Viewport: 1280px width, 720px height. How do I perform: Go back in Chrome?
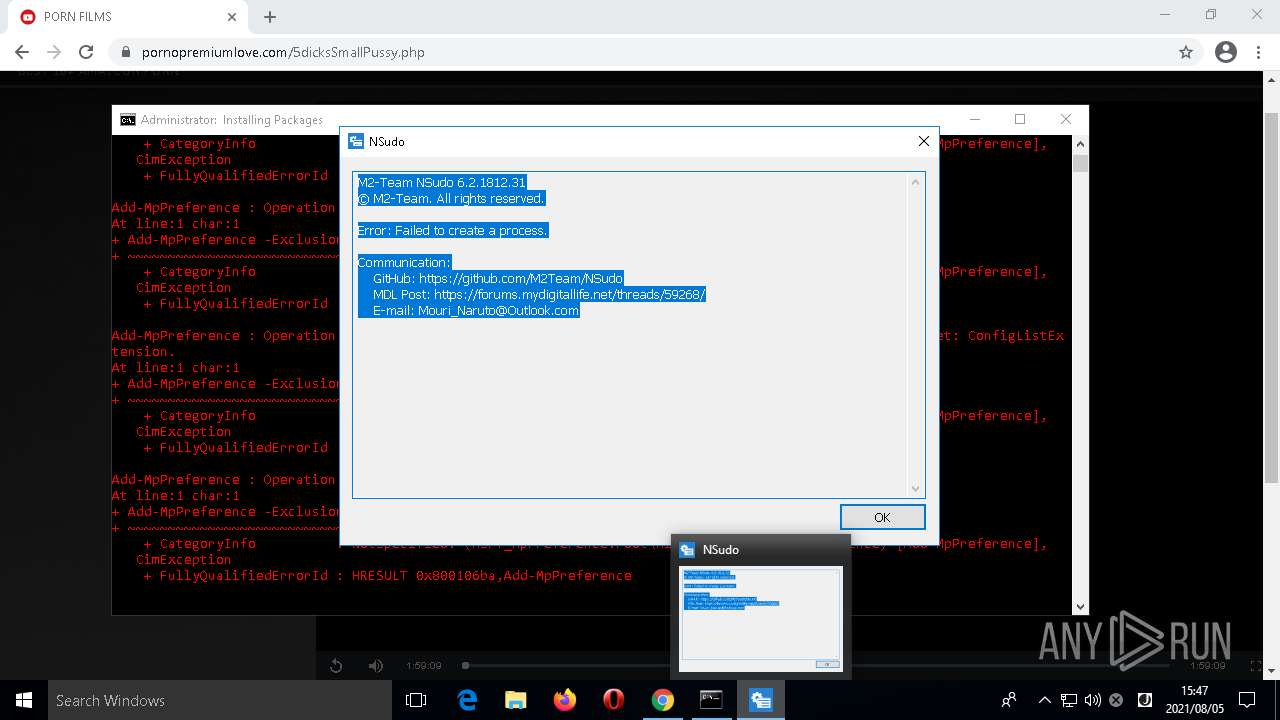(22, 52)
